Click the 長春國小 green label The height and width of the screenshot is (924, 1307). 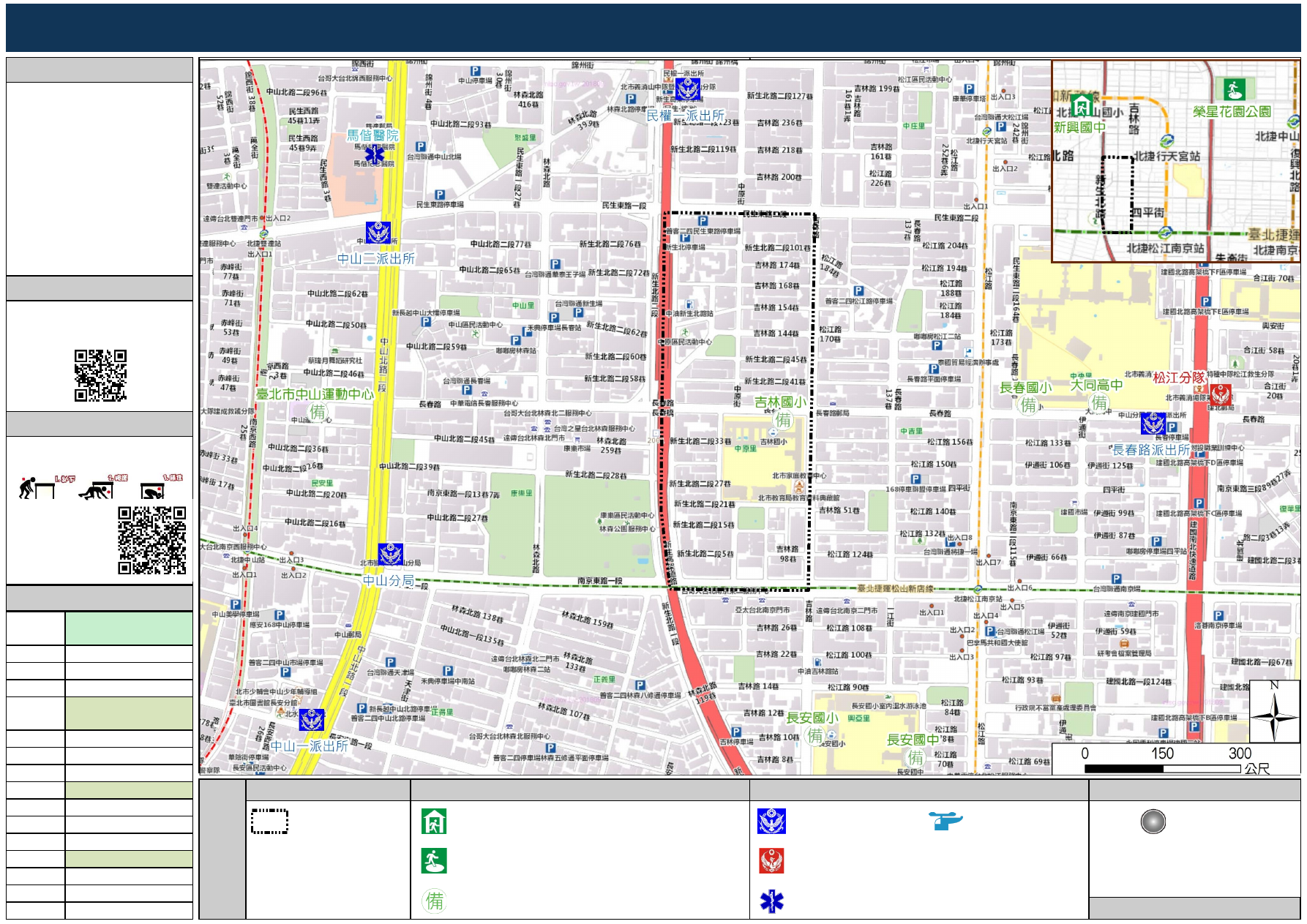pos(1026,388)
